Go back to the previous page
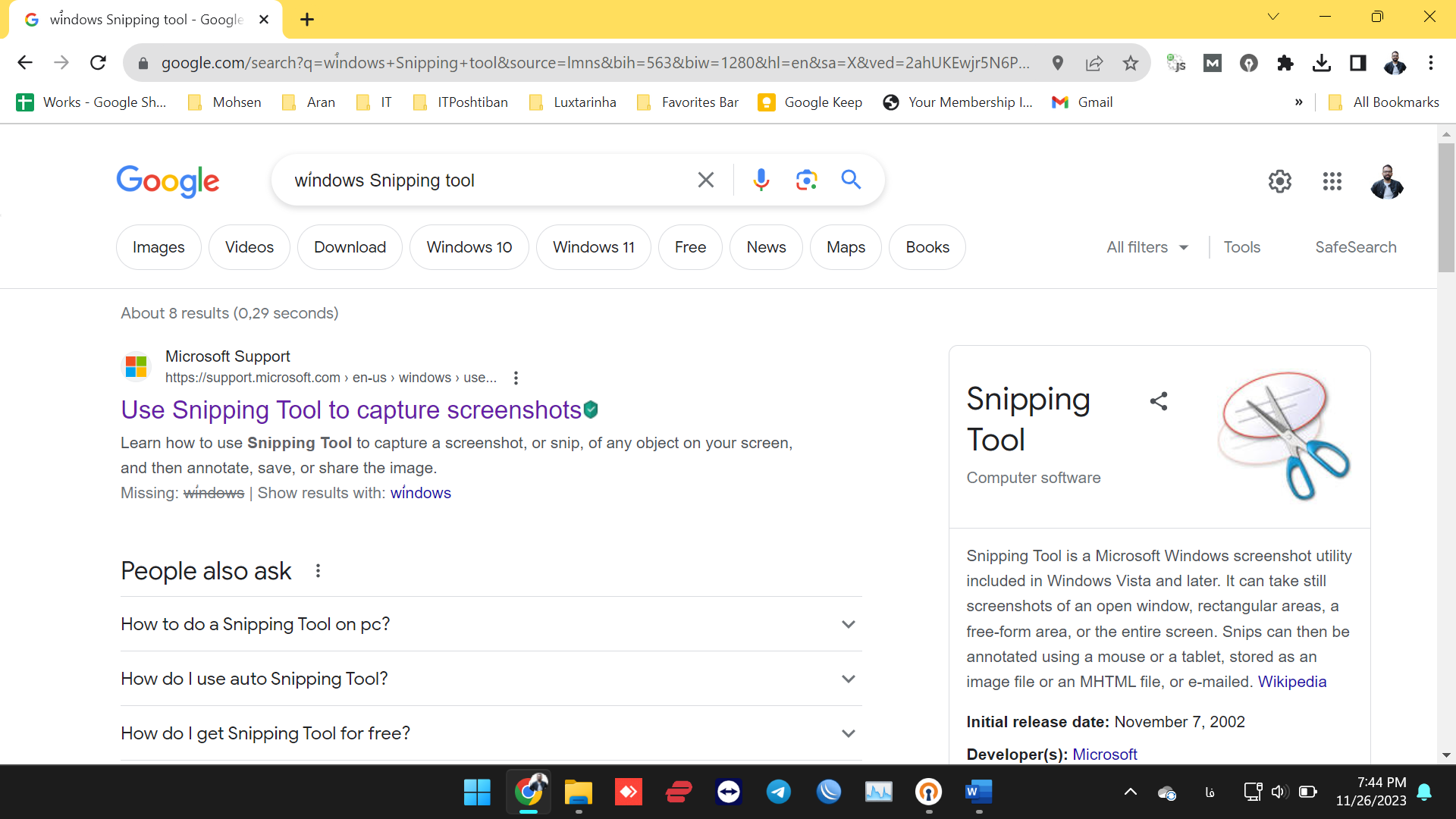 [x=25, y=63]
